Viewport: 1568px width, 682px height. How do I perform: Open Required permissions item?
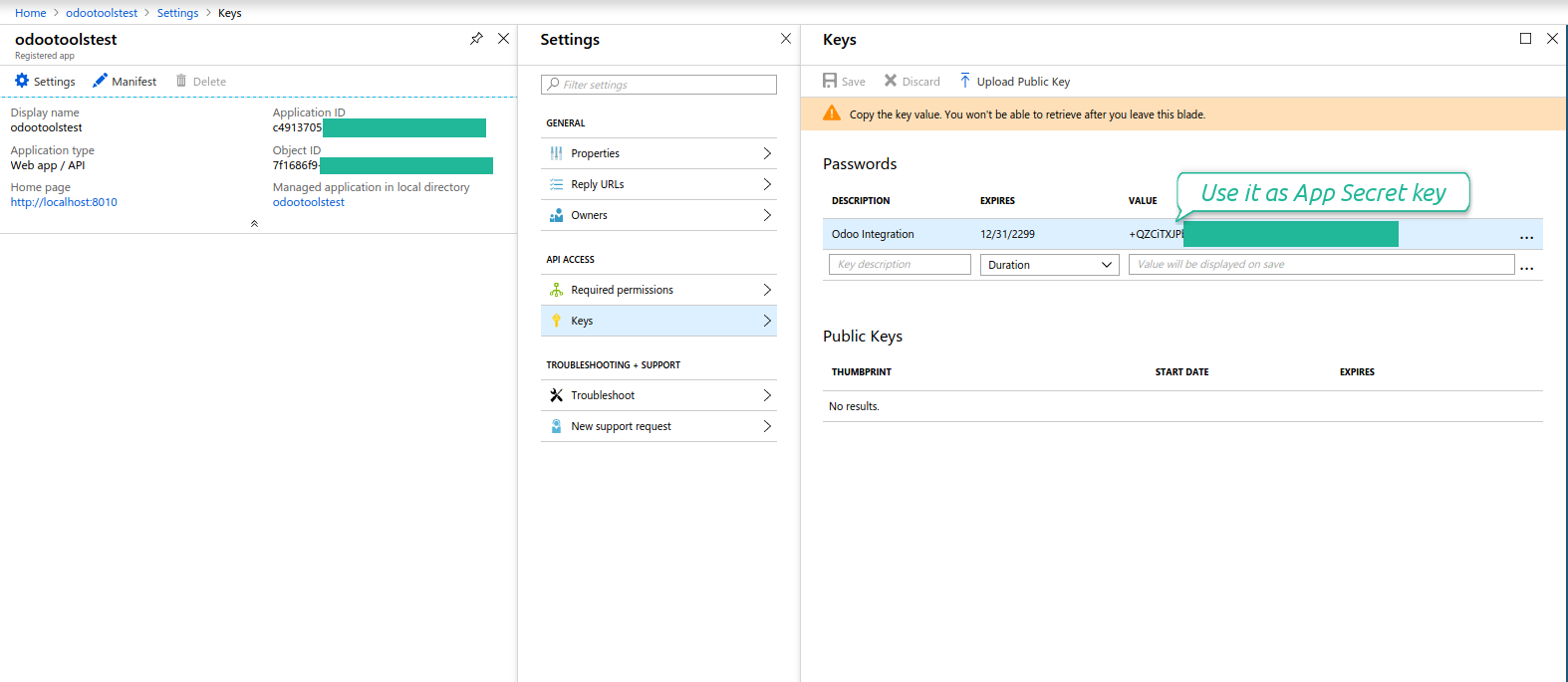point(658,290)
